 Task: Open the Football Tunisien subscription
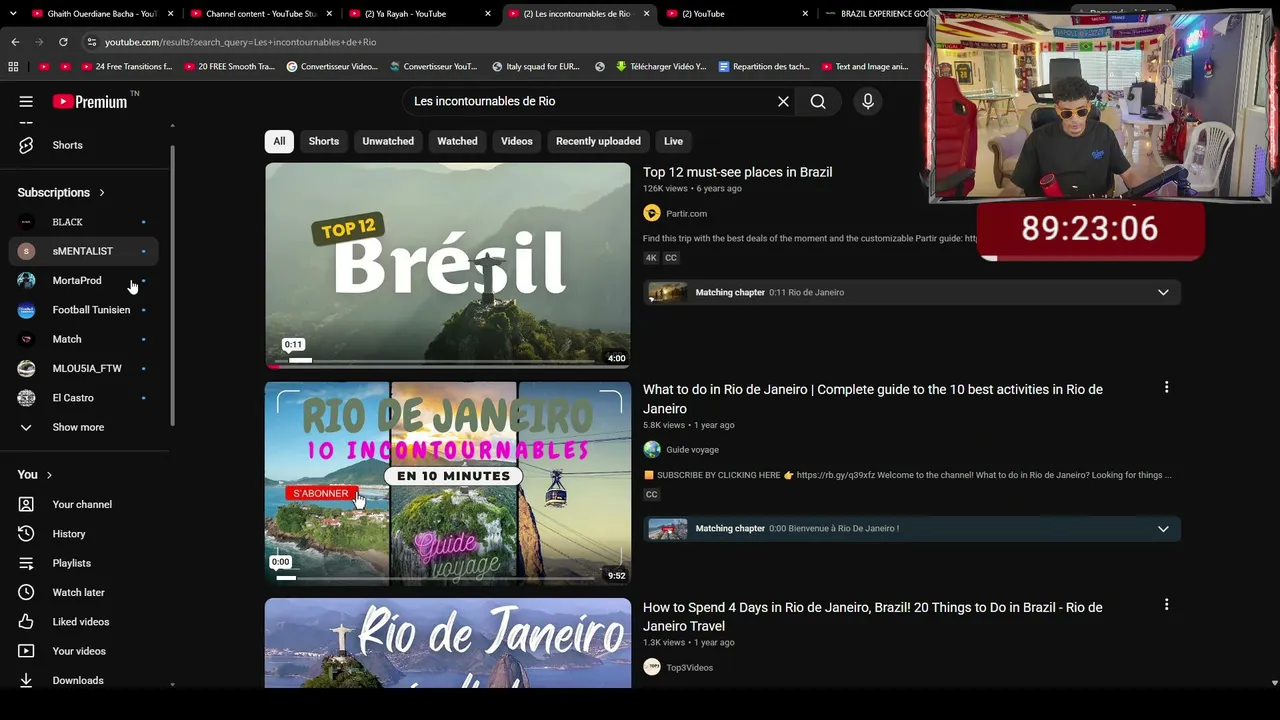pos(84,310)
